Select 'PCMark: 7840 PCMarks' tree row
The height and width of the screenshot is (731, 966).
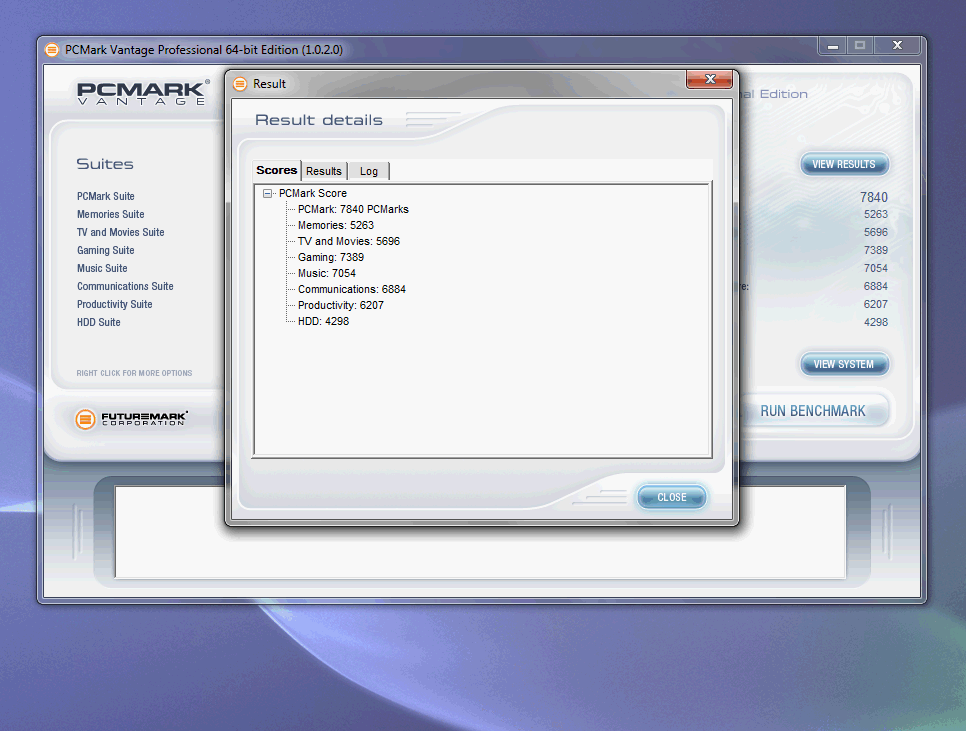(x=353, y=209)
